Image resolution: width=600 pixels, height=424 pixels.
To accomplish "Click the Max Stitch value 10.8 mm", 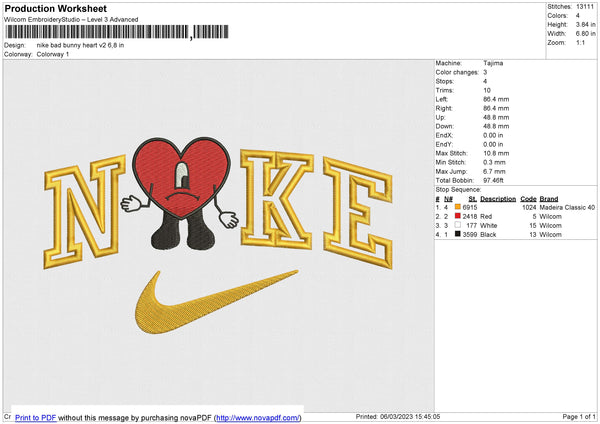I will coord(496,153).
